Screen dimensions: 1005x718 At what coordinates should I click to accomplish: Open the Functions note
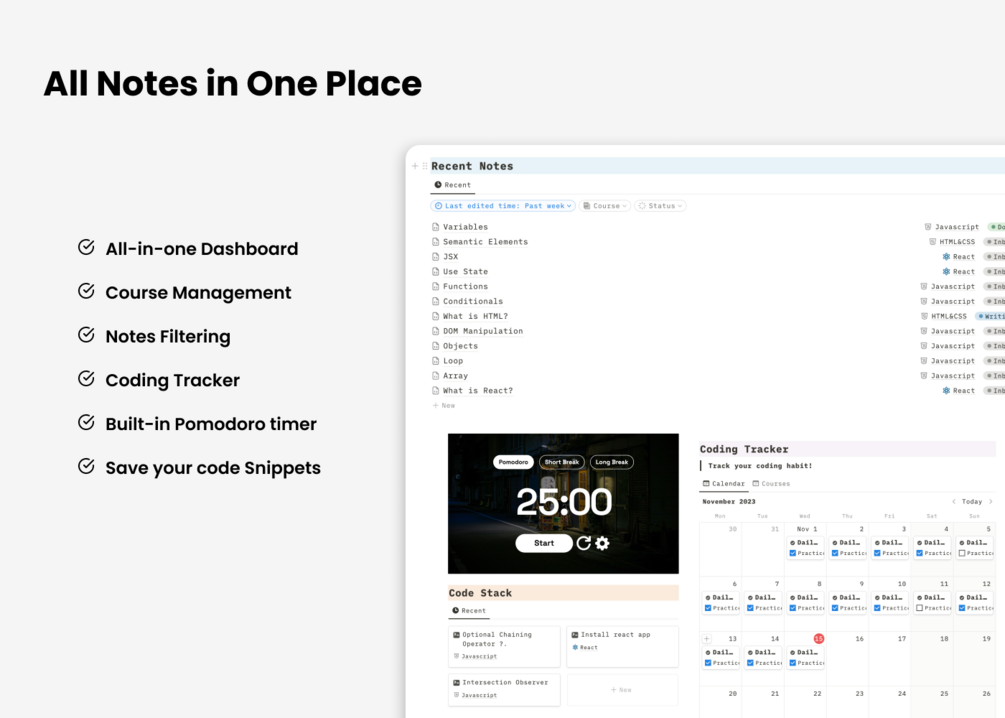tap(465, 287)
